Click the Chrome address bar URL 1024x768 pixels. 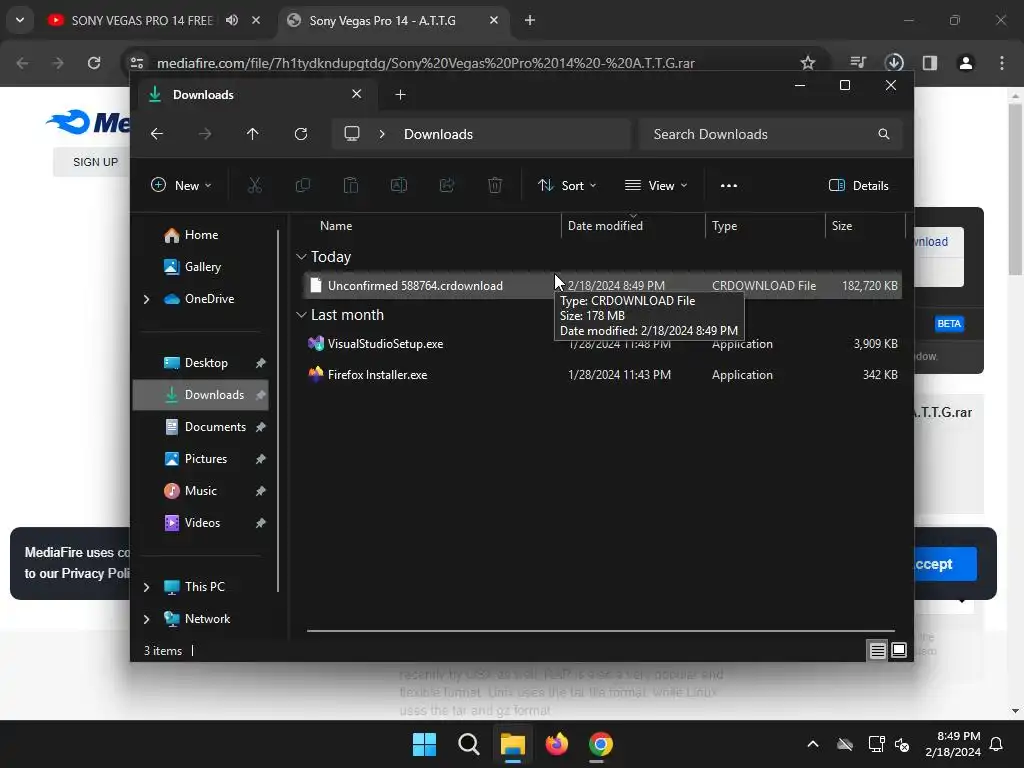(426, 63)
